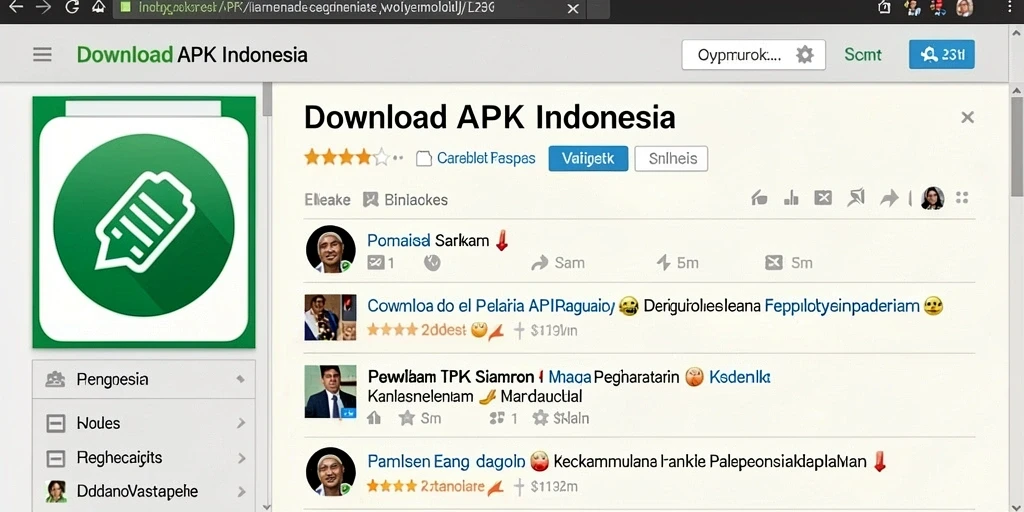
Task: Click the plus icon beside $119vin
Action: coord(519,330)
